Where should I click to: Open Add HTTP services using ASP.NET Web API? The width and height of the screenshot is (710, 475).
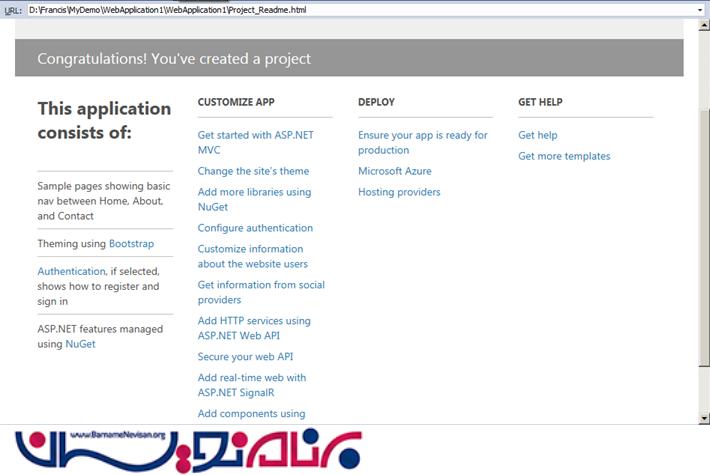tap(254, 328)
